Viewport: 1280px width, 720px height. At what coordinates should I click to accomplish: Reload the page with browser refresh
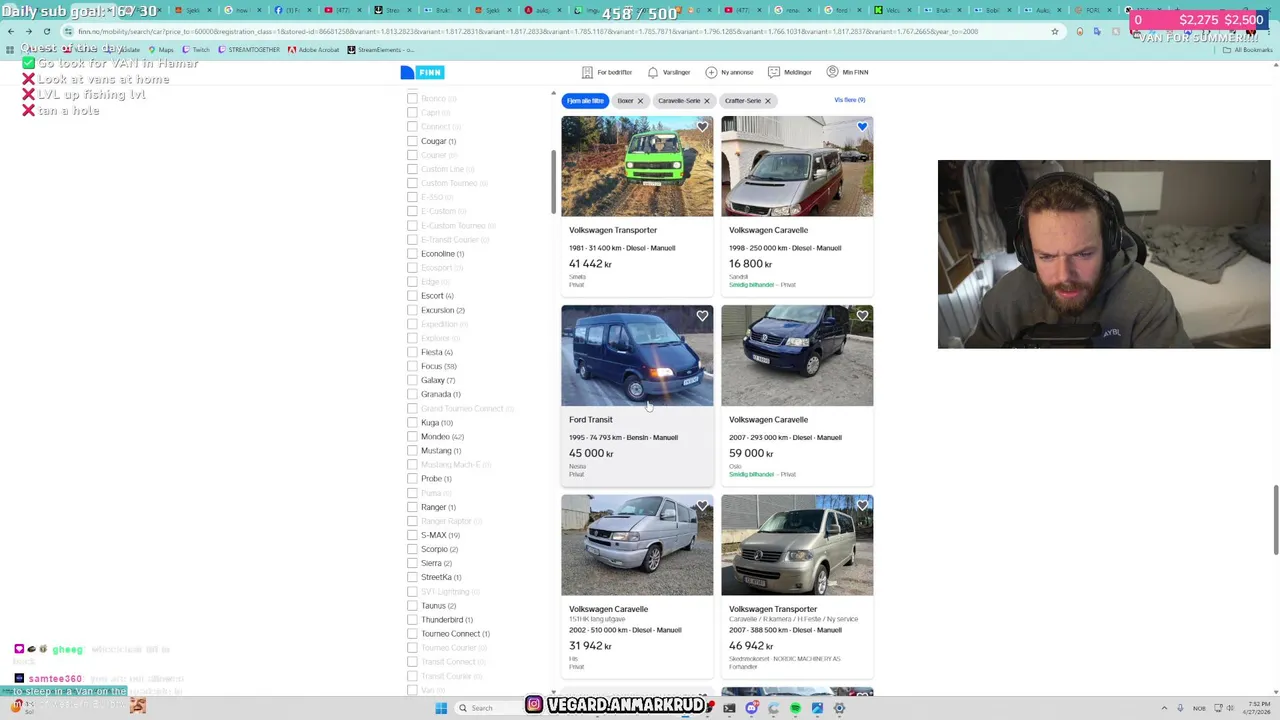47,31
